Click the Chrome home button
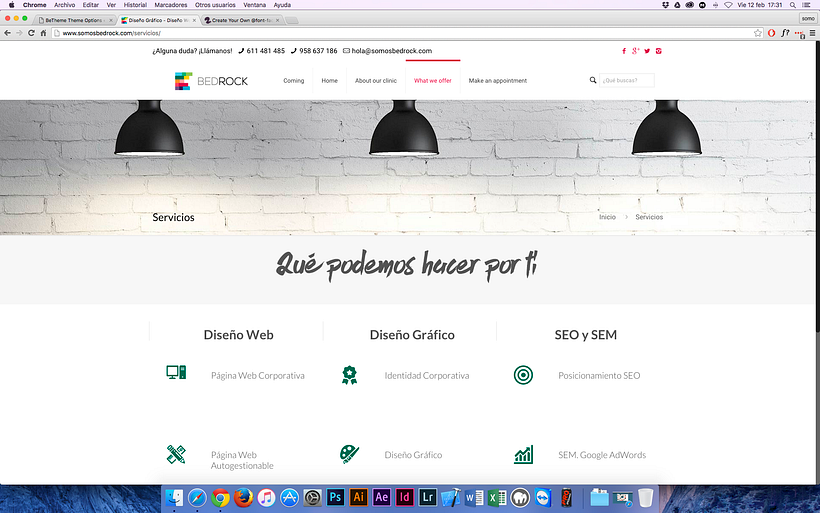This screenshot has height=513, width=820. pyautogui.click(x=43, y=33)
